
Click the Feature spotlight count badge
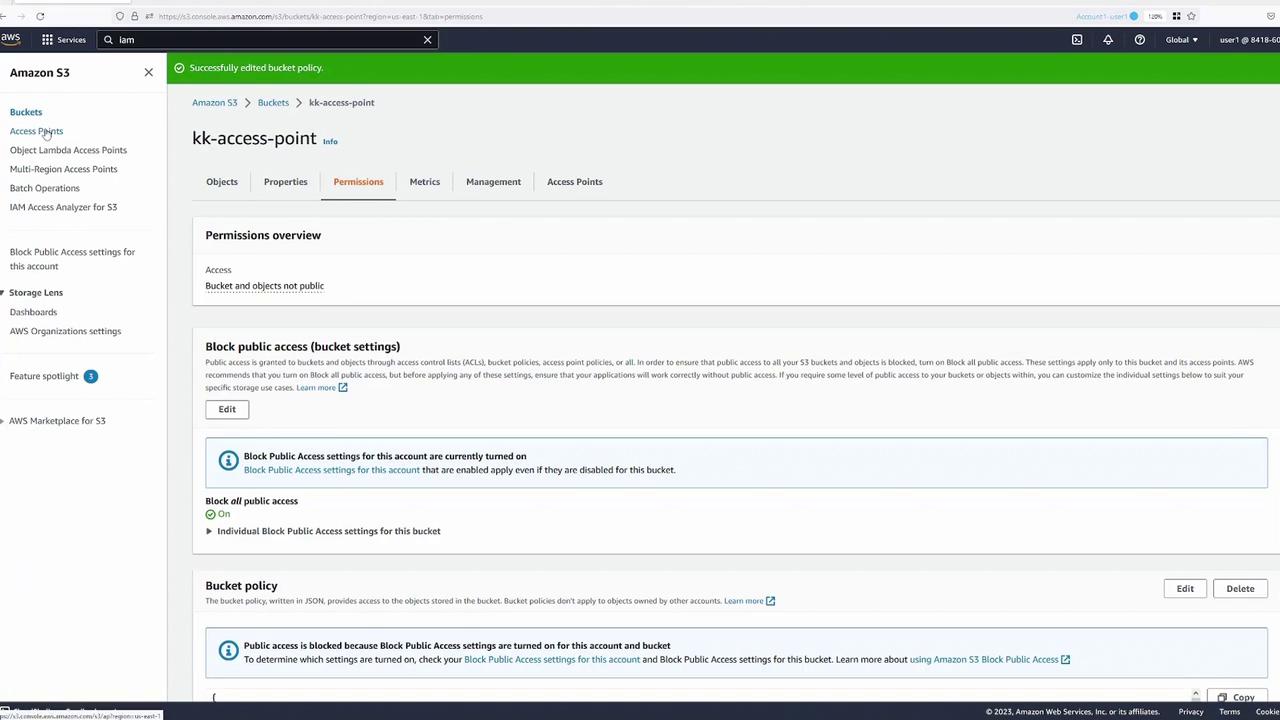pos(90,376)
